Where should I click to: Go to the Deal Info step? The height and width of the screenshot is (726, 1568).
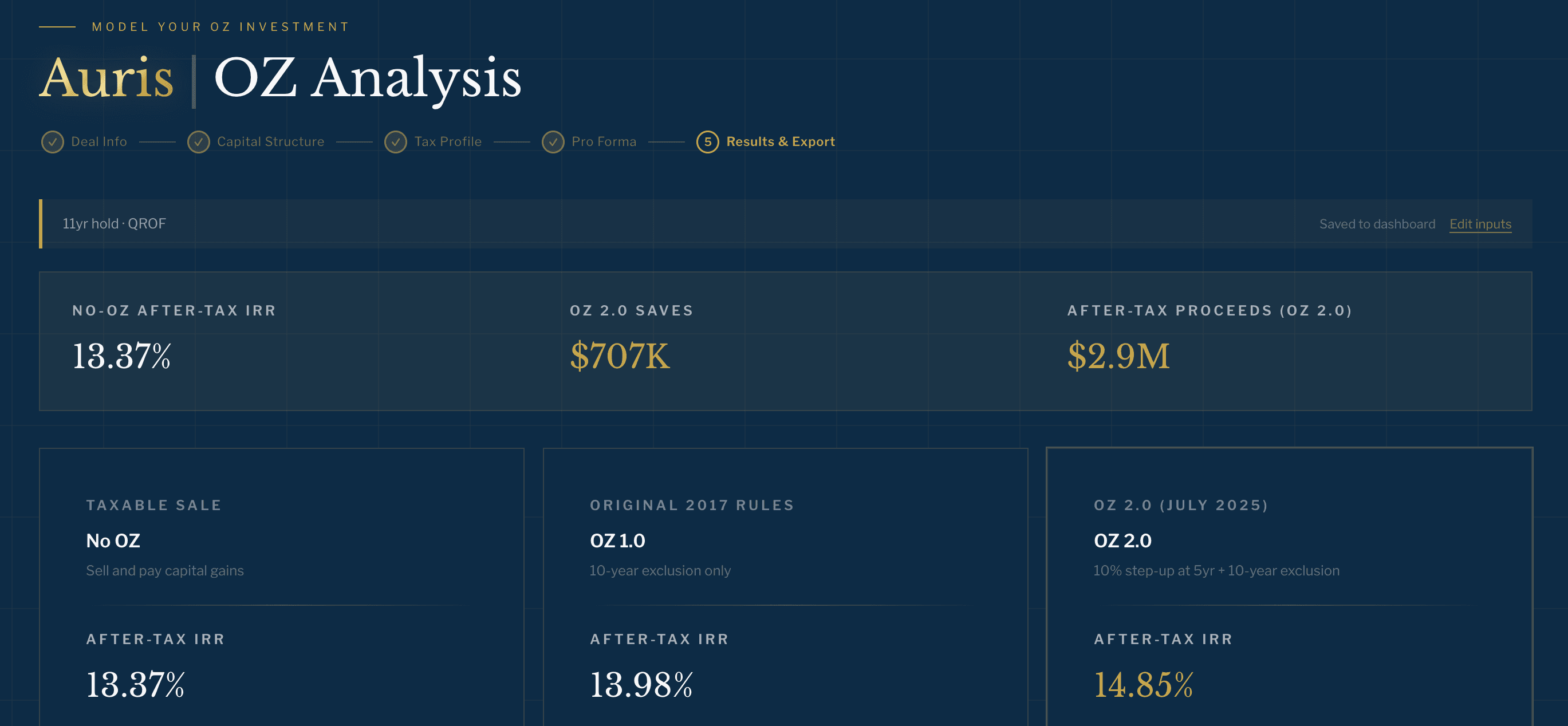99,142
